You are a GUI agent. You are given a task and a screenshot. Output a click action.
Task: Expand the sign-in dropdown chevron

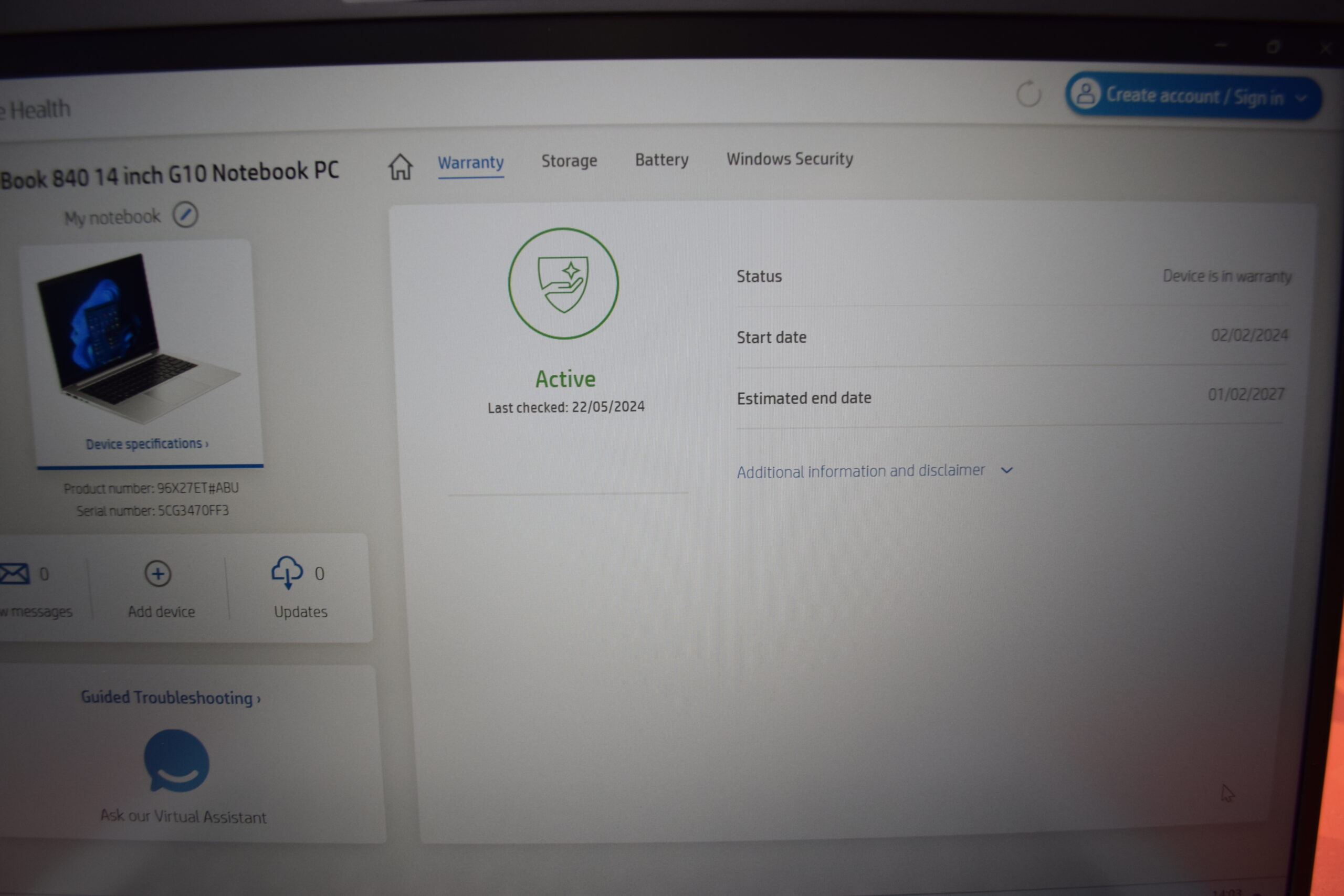coord(1301,98)
